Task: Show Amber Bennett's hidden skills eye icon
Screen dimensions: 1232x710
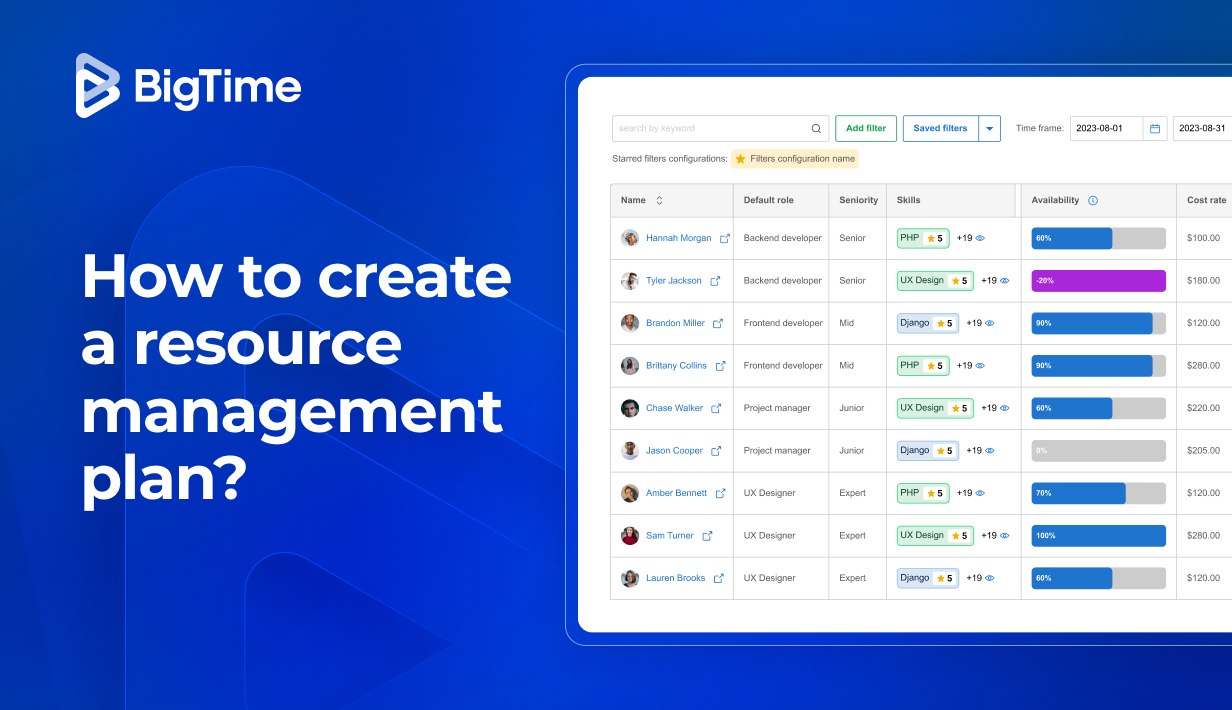Action: click(980, 493)
